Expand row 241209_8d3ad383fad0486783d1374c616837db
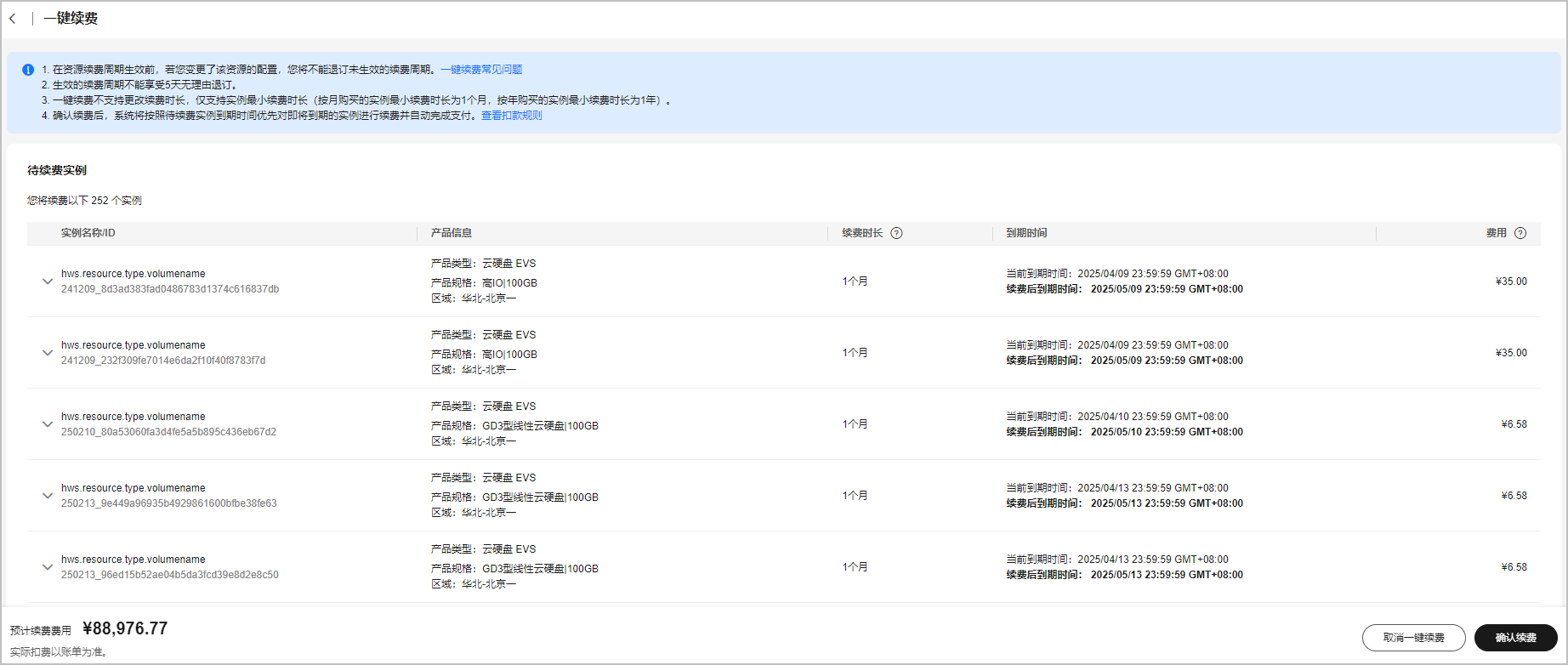 [x=48, y=281]
